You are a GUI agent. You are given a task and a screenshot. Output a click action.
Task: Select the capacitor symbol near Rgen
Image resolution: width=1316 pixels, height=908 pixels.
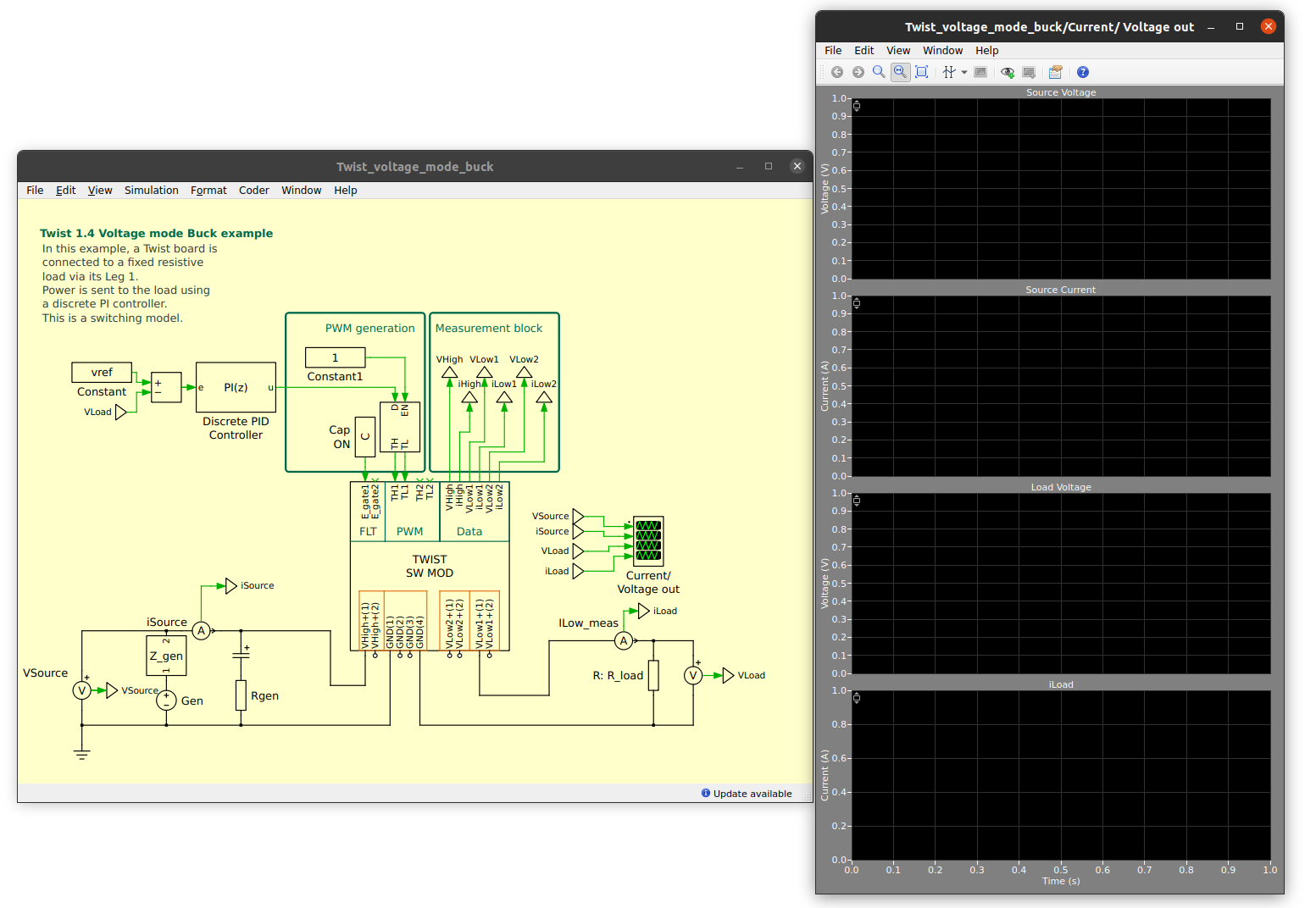click(x=242, y=654)
